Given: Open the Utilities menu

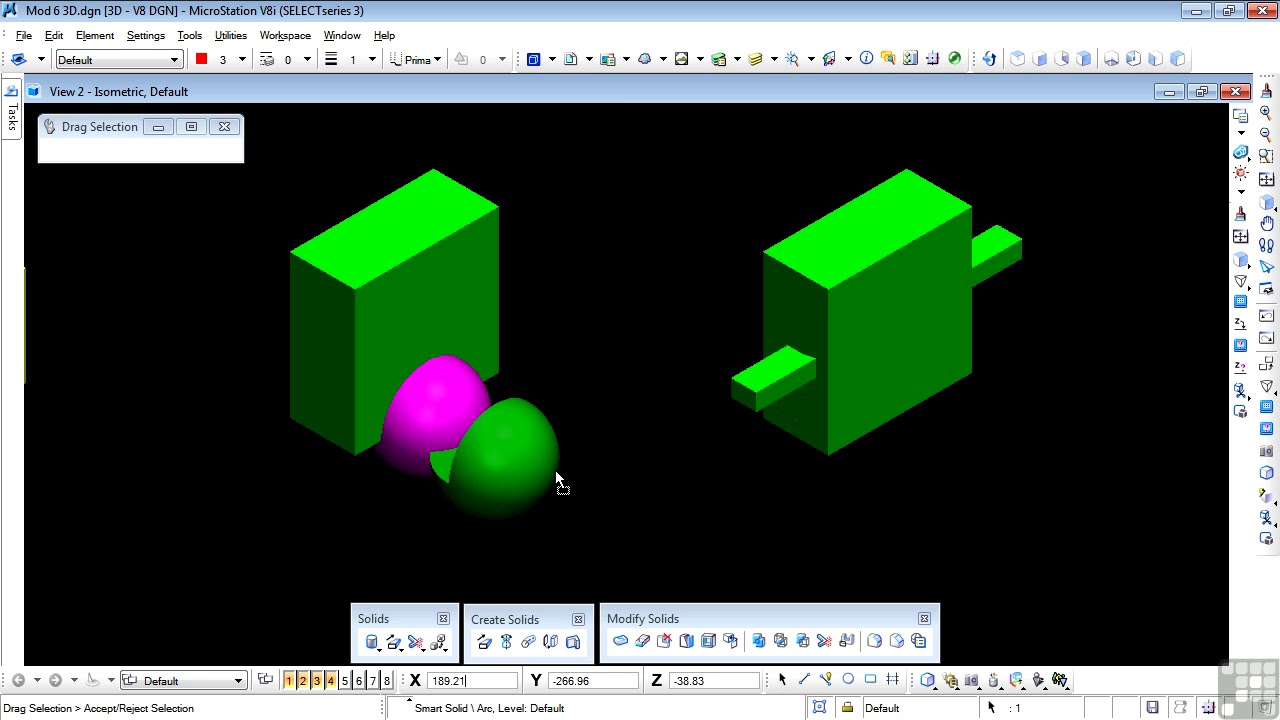Looking at the screenshot, I should (x=231, y=35).
